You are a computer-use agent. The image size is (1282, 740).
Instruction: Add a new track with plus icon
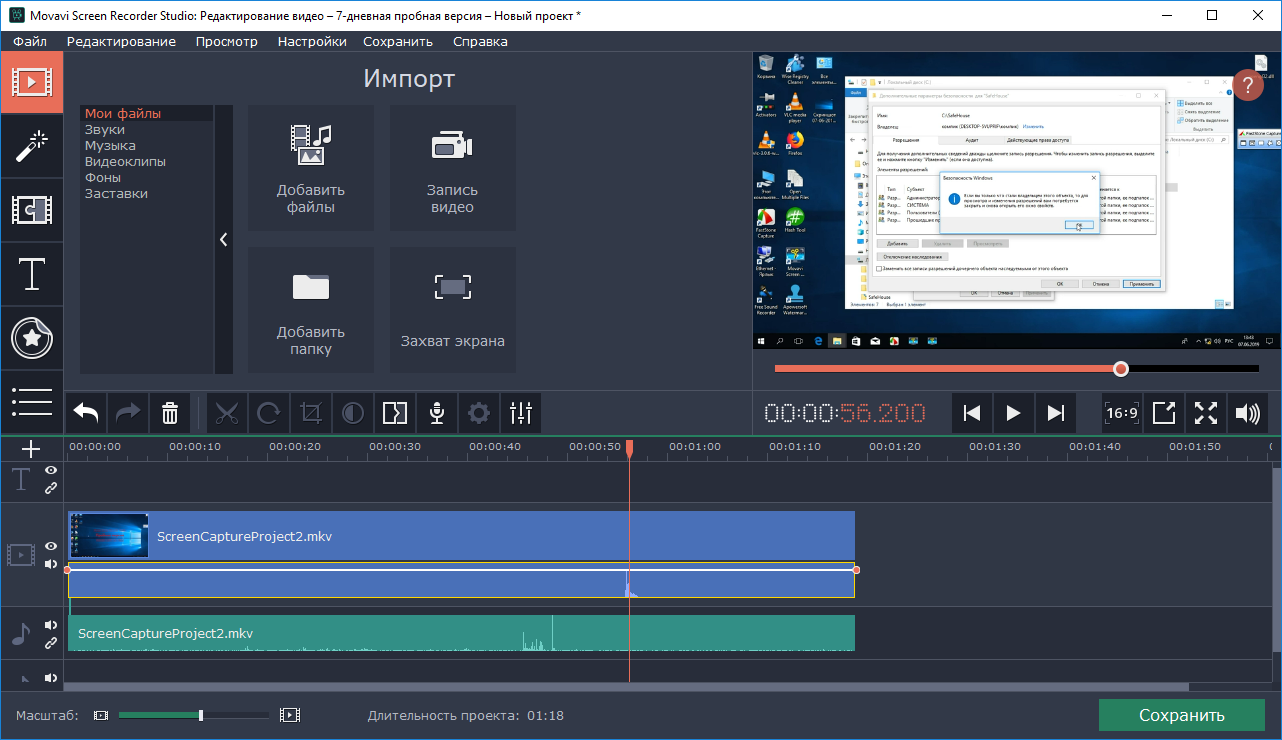pyautogui.click(x=31, y=449)
